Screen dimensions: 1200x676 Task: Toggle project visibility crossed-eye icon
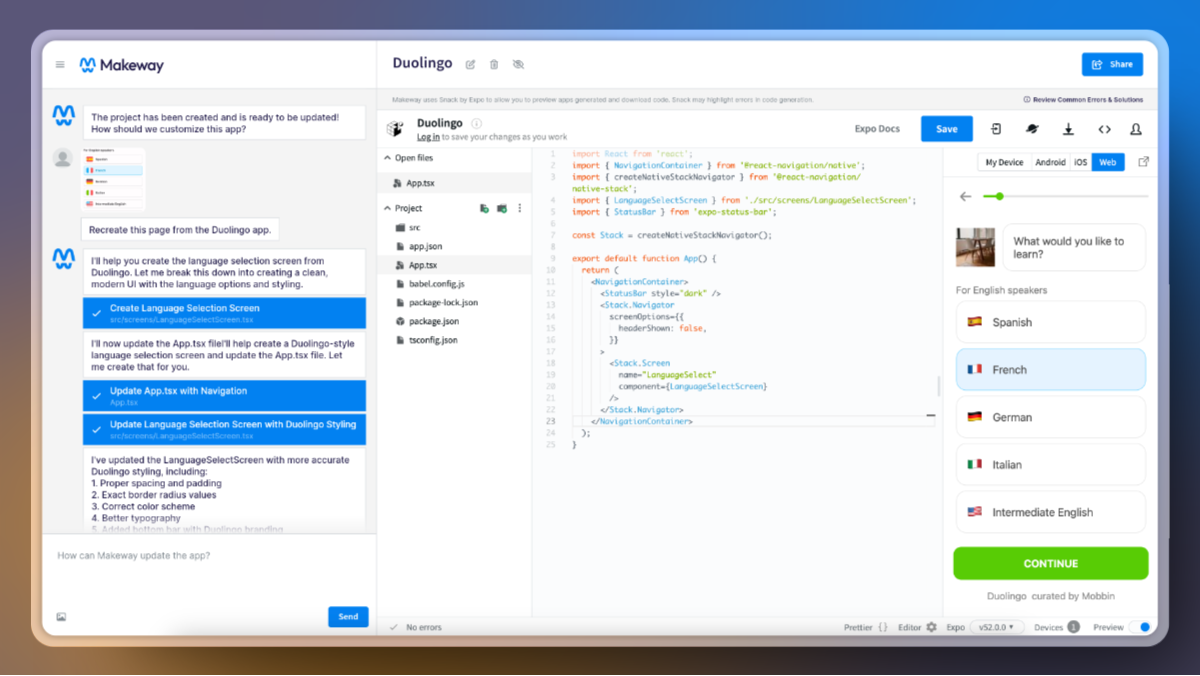pos(518,65)
